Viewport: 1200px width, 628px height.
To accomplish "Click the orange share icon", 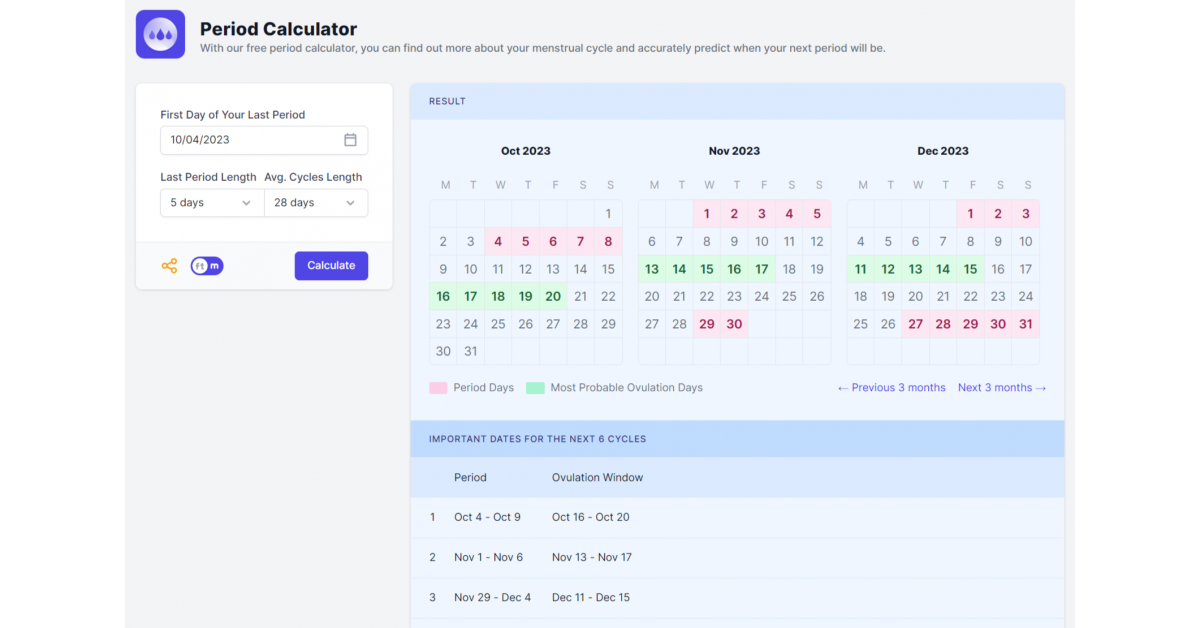I will tap(169, 265).
